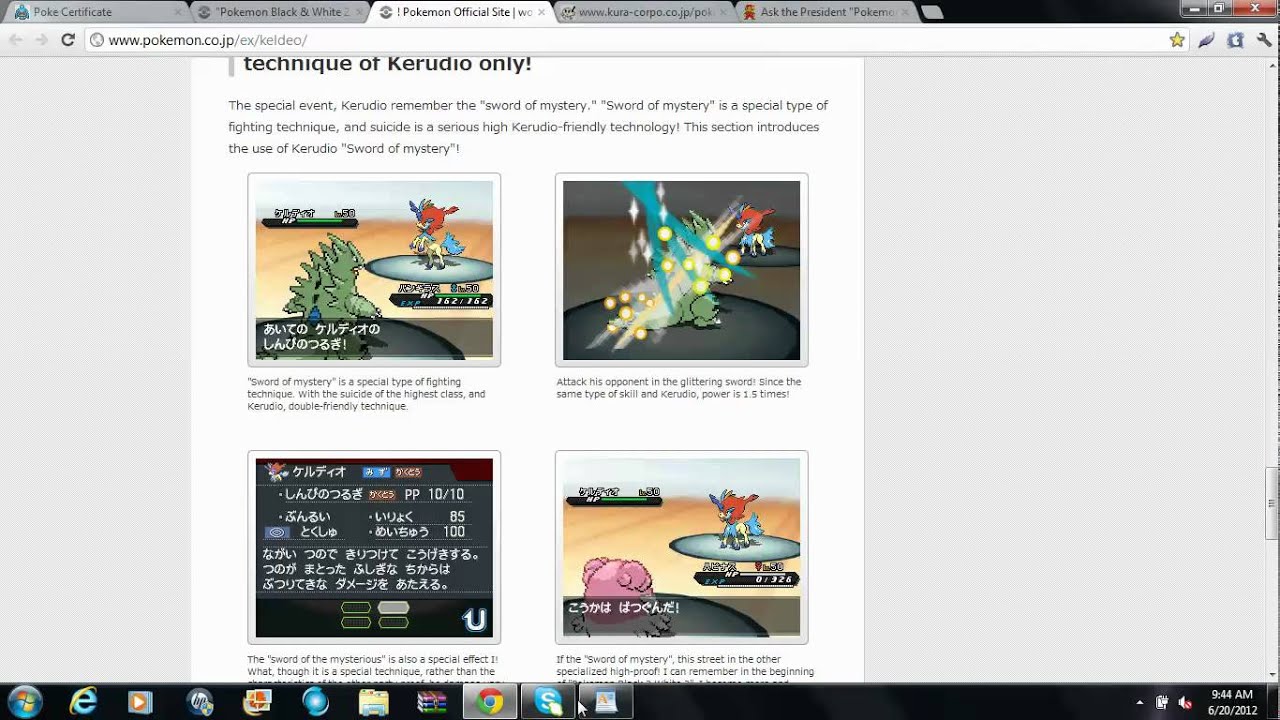Click caption starting 'Attack his opponent in the glittering sword'

(x=679, y=388)
